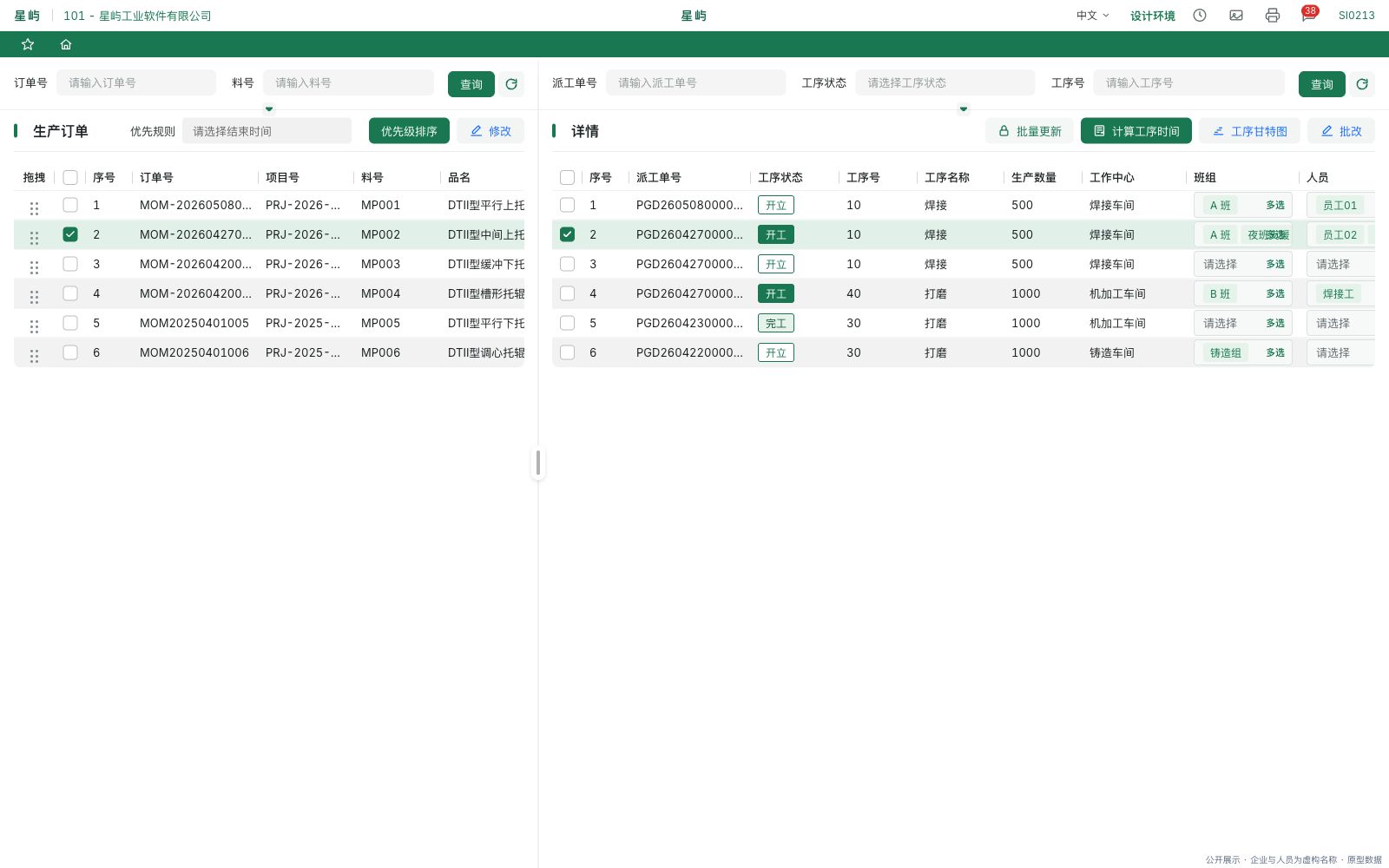Click 计算工序时间 button

pyautogui.click(x=1136, y=131)
